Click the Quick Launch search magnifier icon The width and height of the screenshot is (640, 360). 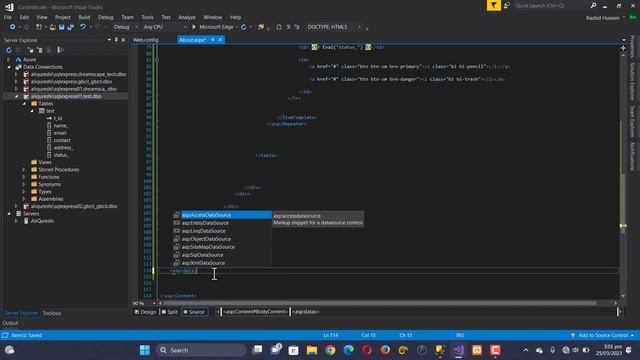pos(593,5)
